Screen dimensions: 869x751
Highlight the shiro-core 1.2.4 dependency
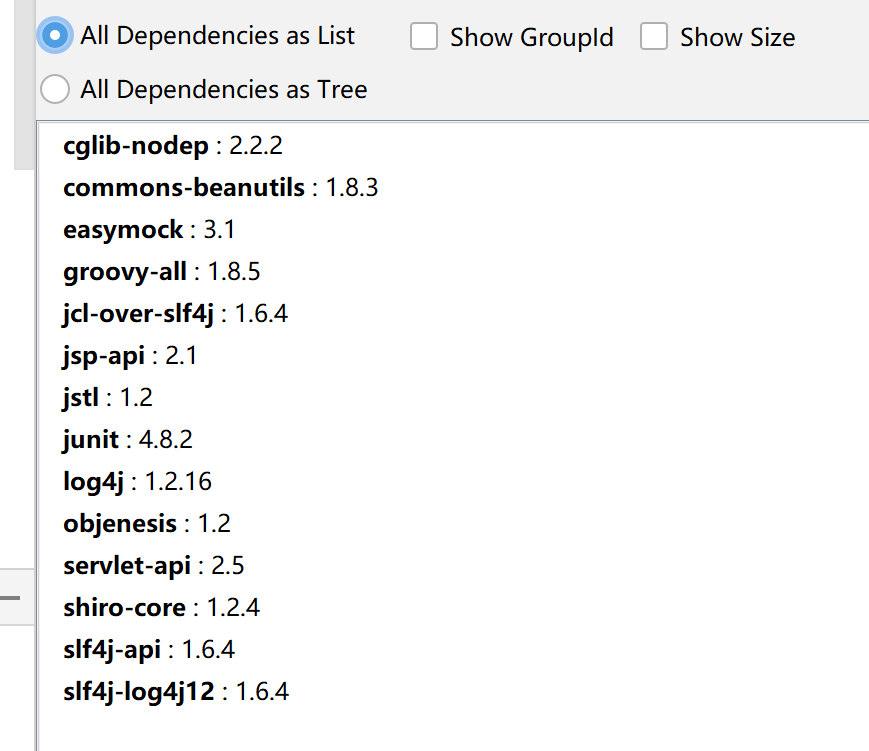pyautogui.click(x=161, y=608)
